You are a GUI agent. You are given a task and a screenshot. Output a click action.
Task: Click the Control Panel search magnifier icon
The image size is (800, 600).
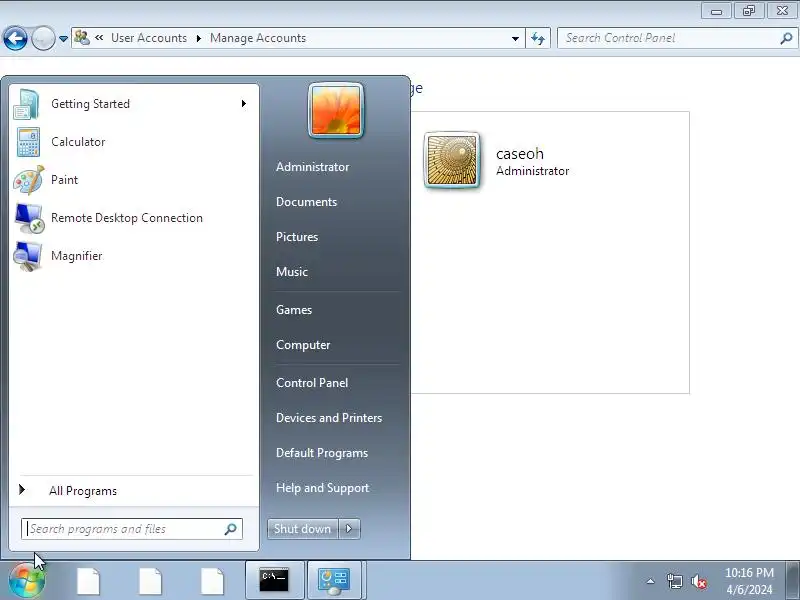(x=786, y=38)
